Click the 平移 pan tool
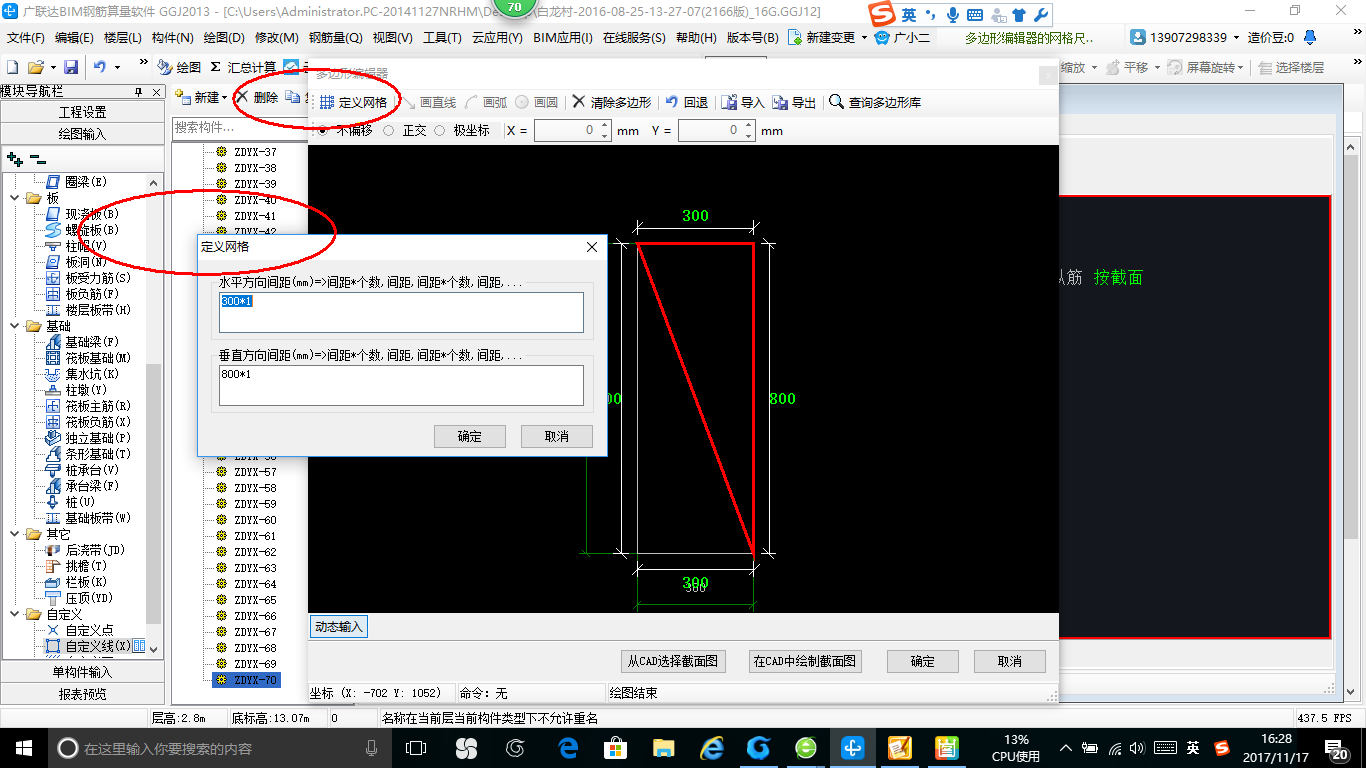The height and width of the screenshot is (768, 1366). (1128, 67)
